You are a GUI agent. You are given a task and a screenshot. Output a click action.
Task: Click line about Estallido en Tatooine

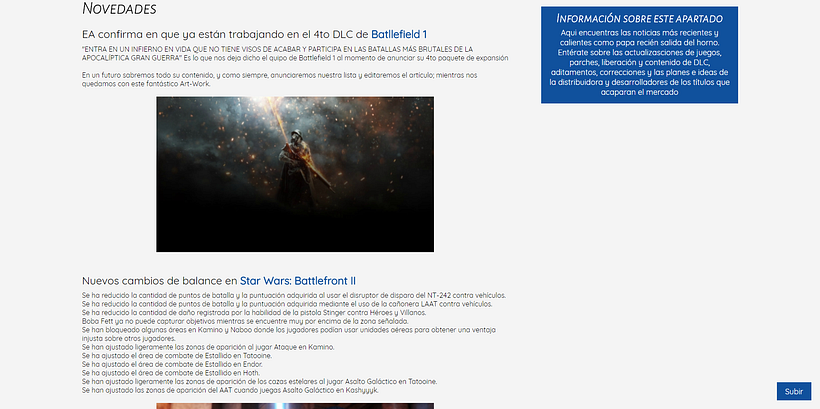coord(177,356)
